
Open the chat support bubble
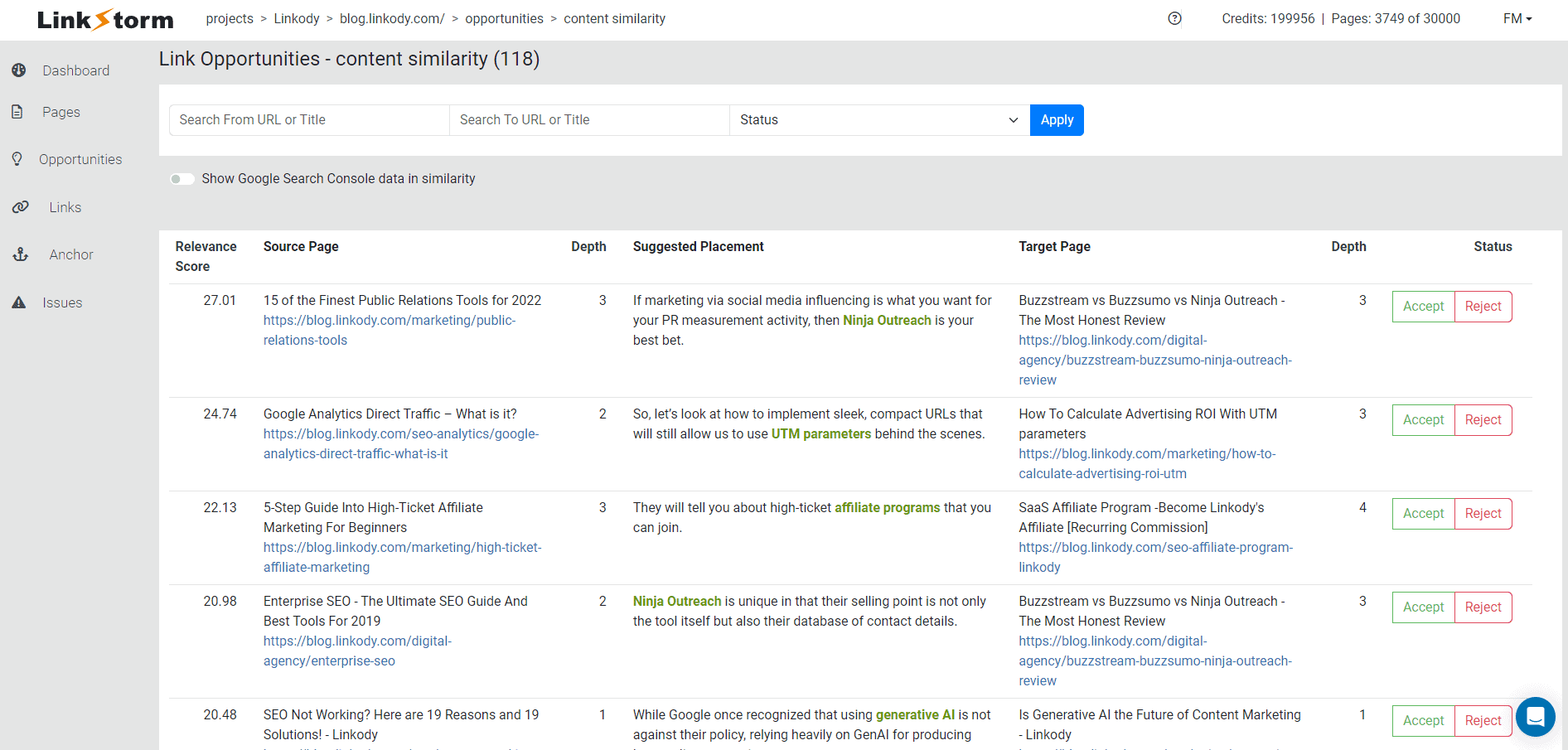point(1536,717)
